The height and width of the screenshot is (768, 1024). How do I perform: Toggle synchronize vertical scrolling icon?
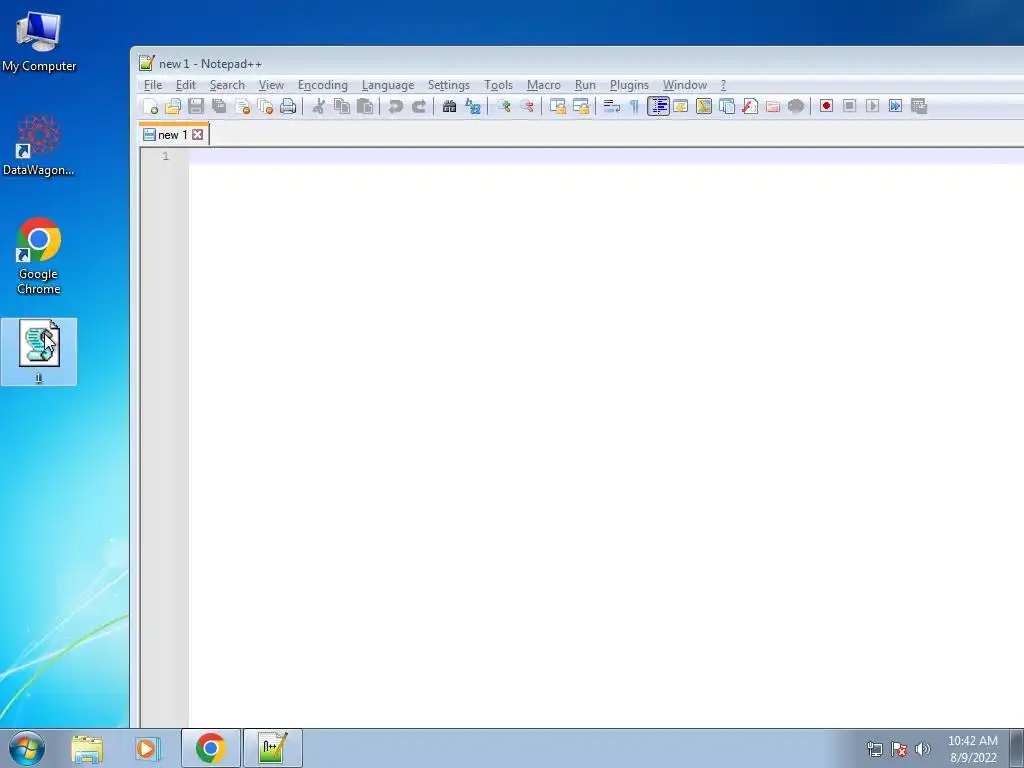point(558,106)
